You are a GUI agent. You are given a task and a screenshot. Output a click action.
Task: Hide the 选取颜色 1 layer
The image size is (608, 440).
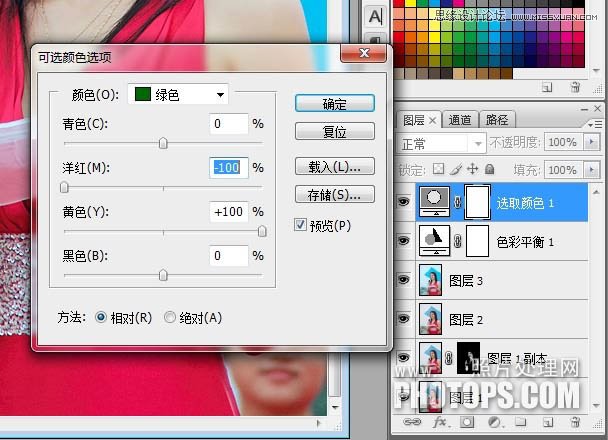click(403, 202)
